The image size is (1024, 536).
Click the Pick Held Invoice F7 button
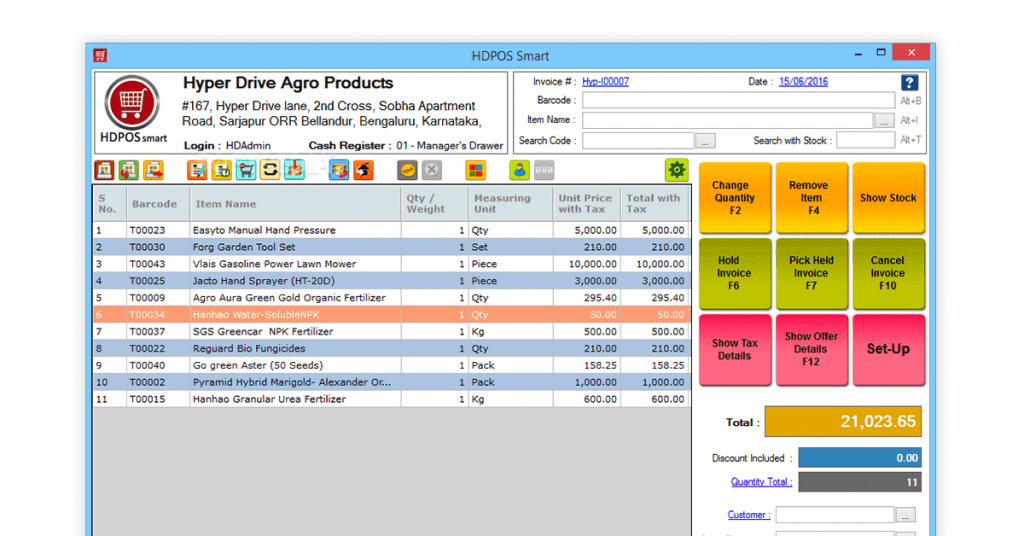click(812, 274)
